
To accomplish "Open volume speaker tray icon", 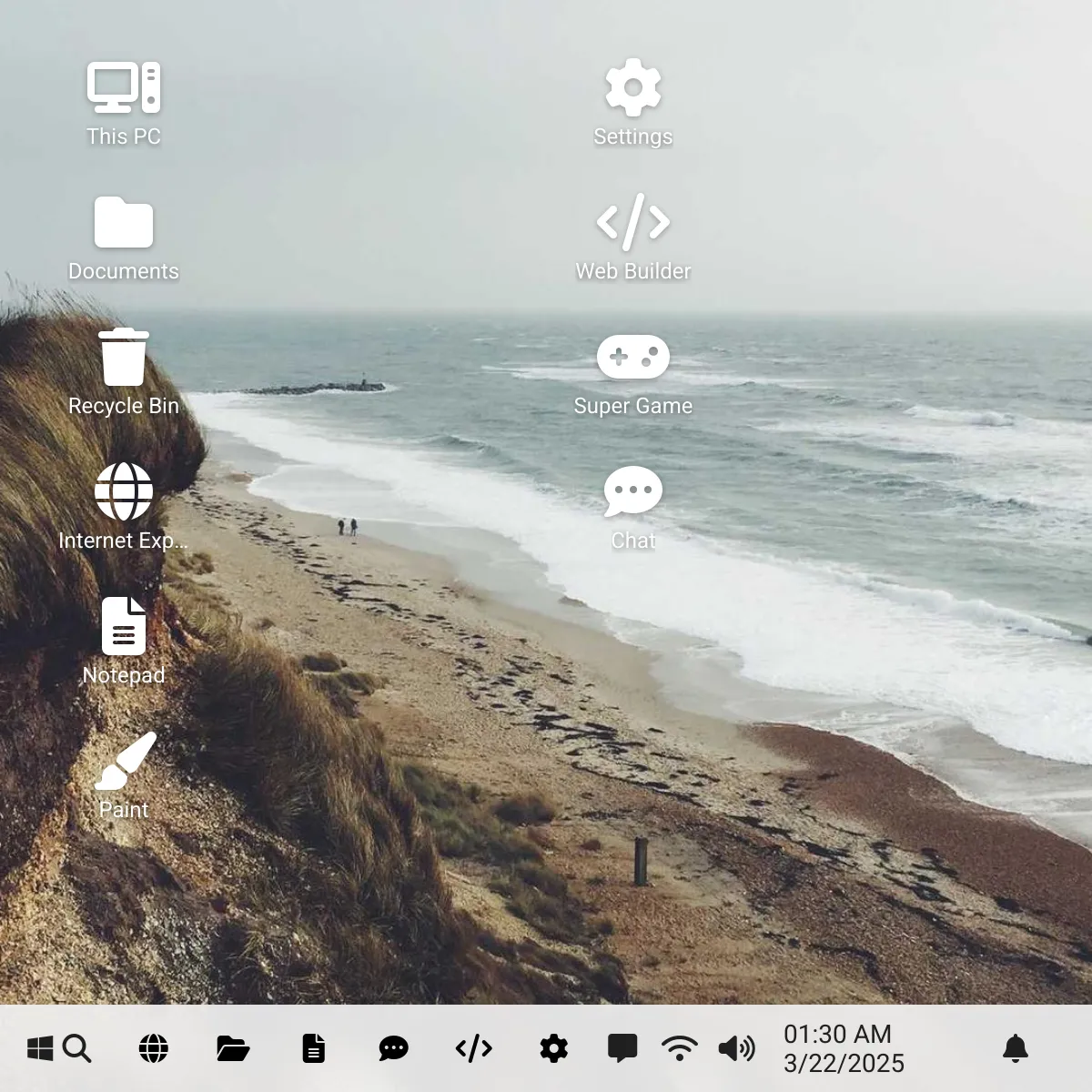I will click(x=736, y=1048).
